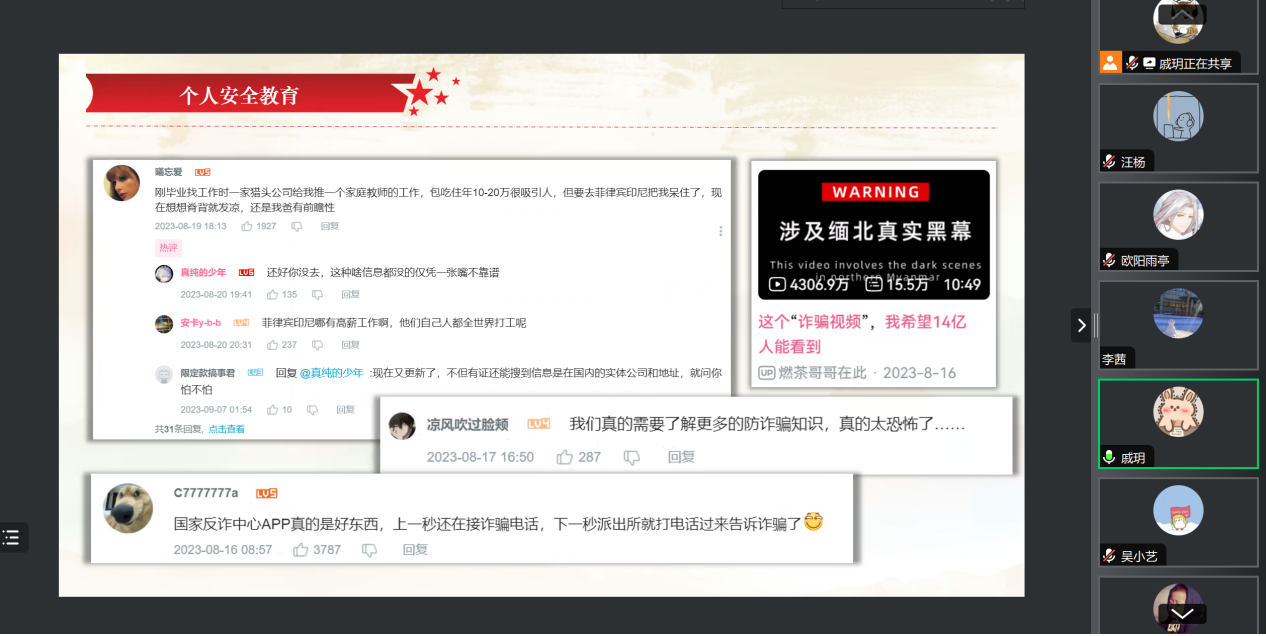Open the comment list icon in bottom-left corner

[13, 537]
